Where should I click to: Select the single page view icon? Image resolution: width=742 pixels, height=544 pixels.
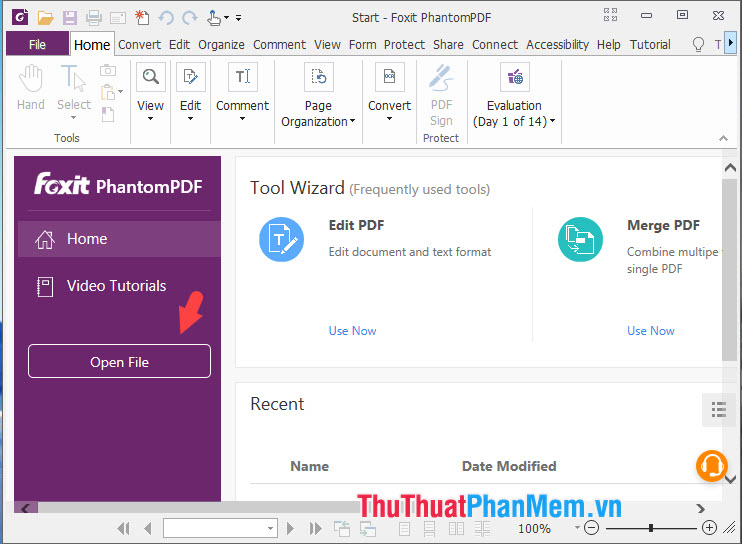404,528
